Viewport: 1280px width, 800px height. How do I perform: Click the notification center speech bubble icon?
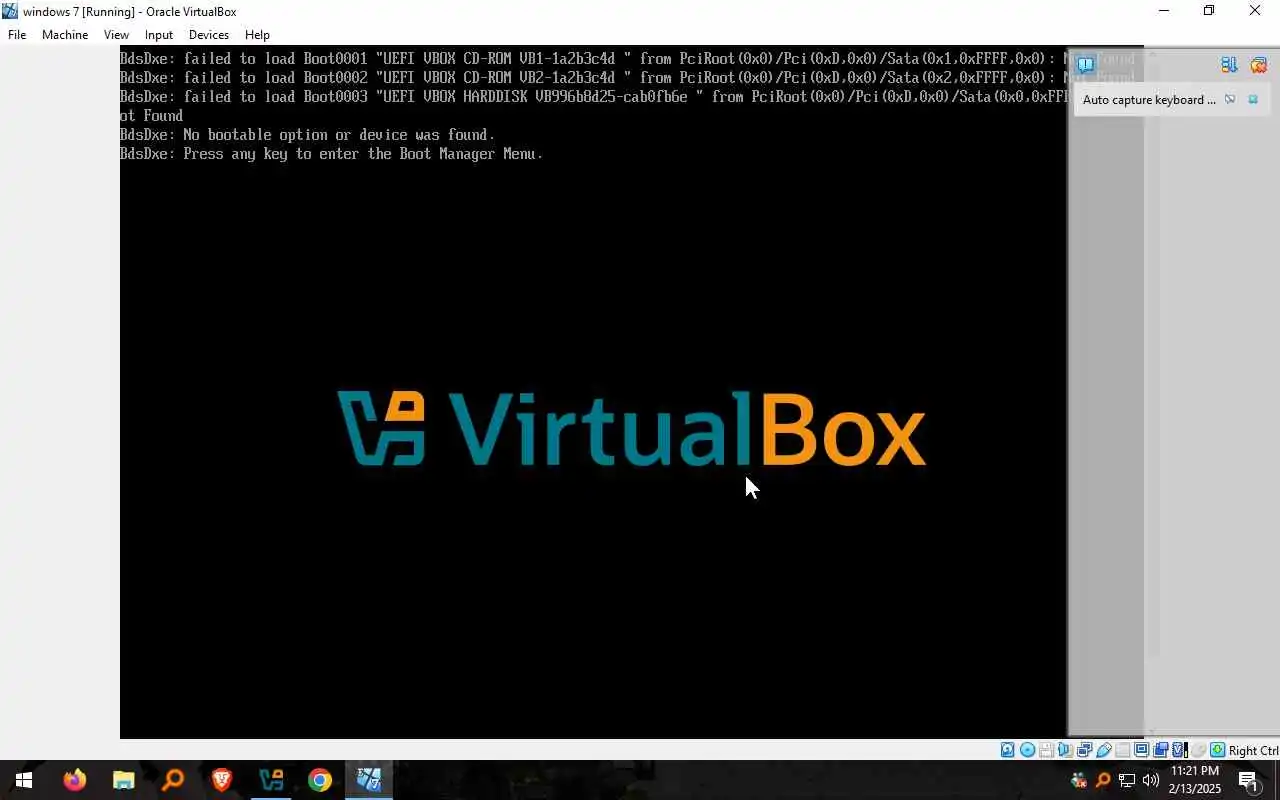(1085, 65)
